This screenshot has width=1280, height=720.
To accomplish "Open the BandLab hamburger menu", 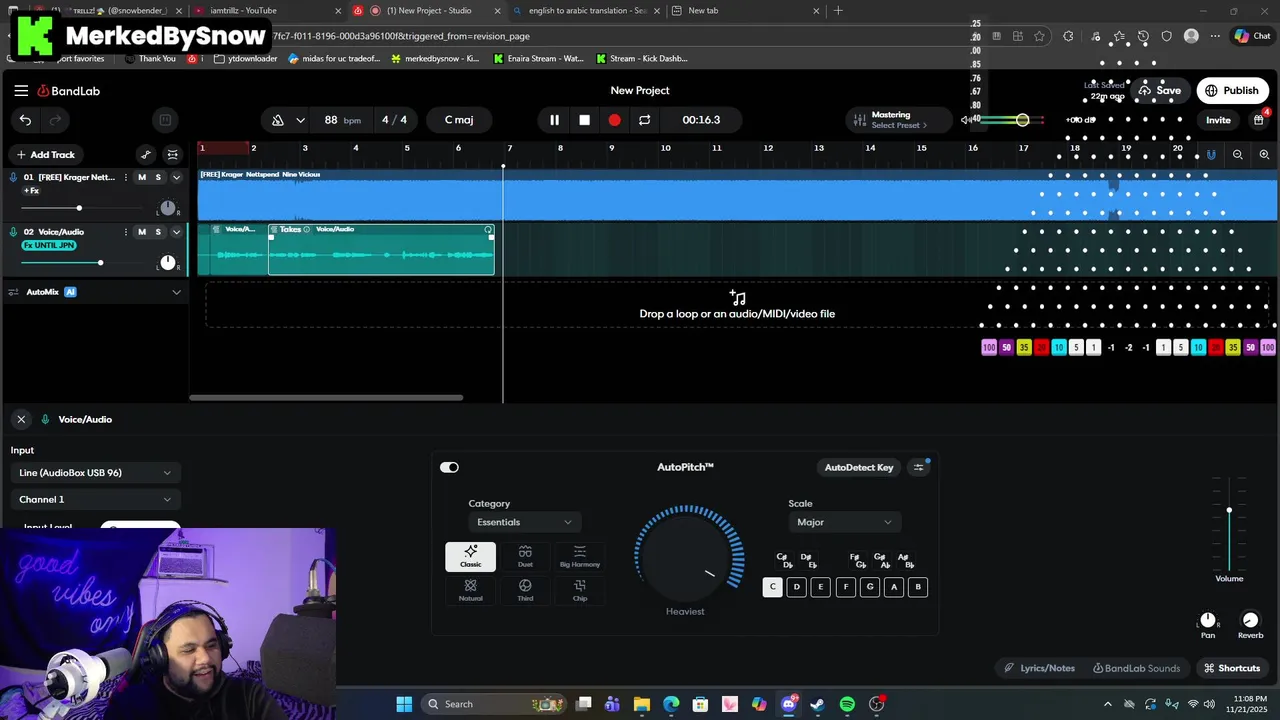I will tap(21, 90).
